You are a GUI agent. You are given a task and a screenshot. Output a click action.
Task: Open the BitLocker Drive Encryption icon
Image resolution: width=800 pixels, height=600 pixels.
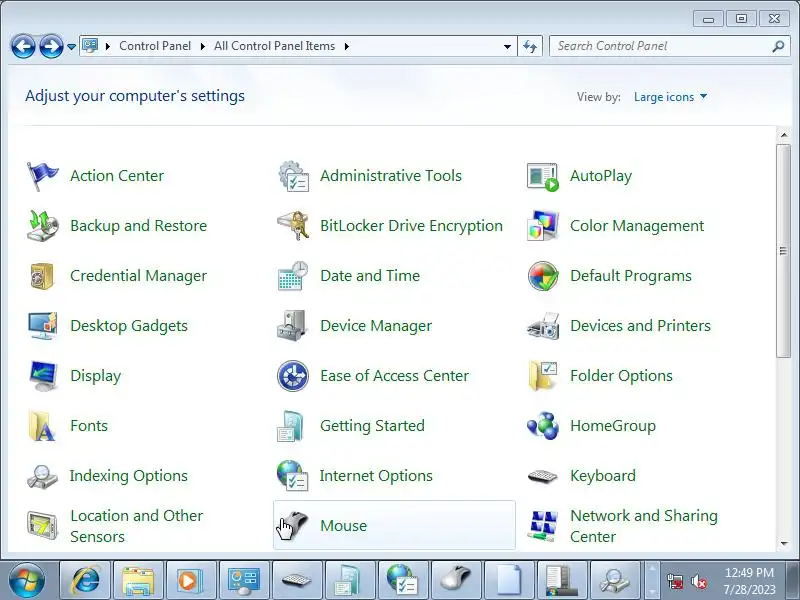click(x=293, y=226)
